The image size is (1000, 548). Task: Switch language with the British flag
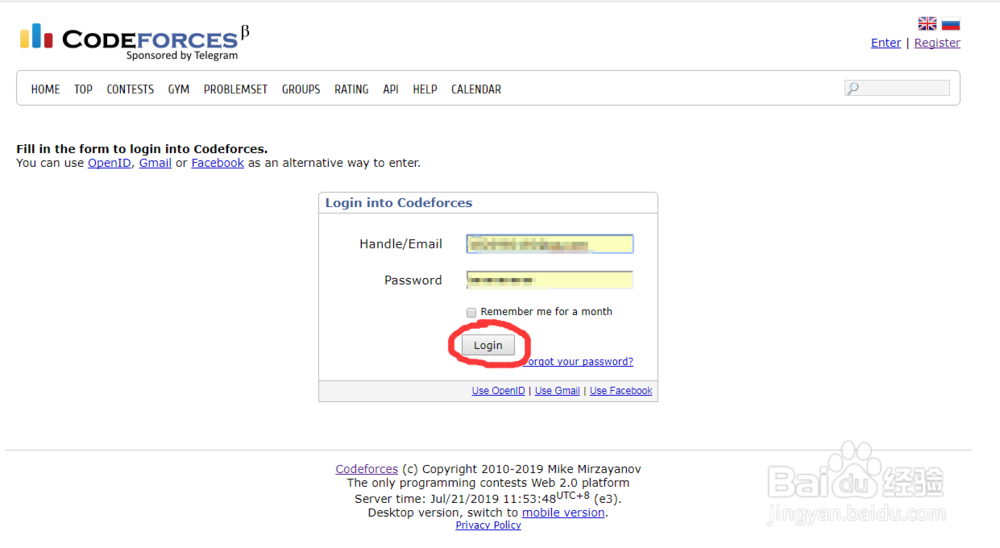click(x=927, y=24)
